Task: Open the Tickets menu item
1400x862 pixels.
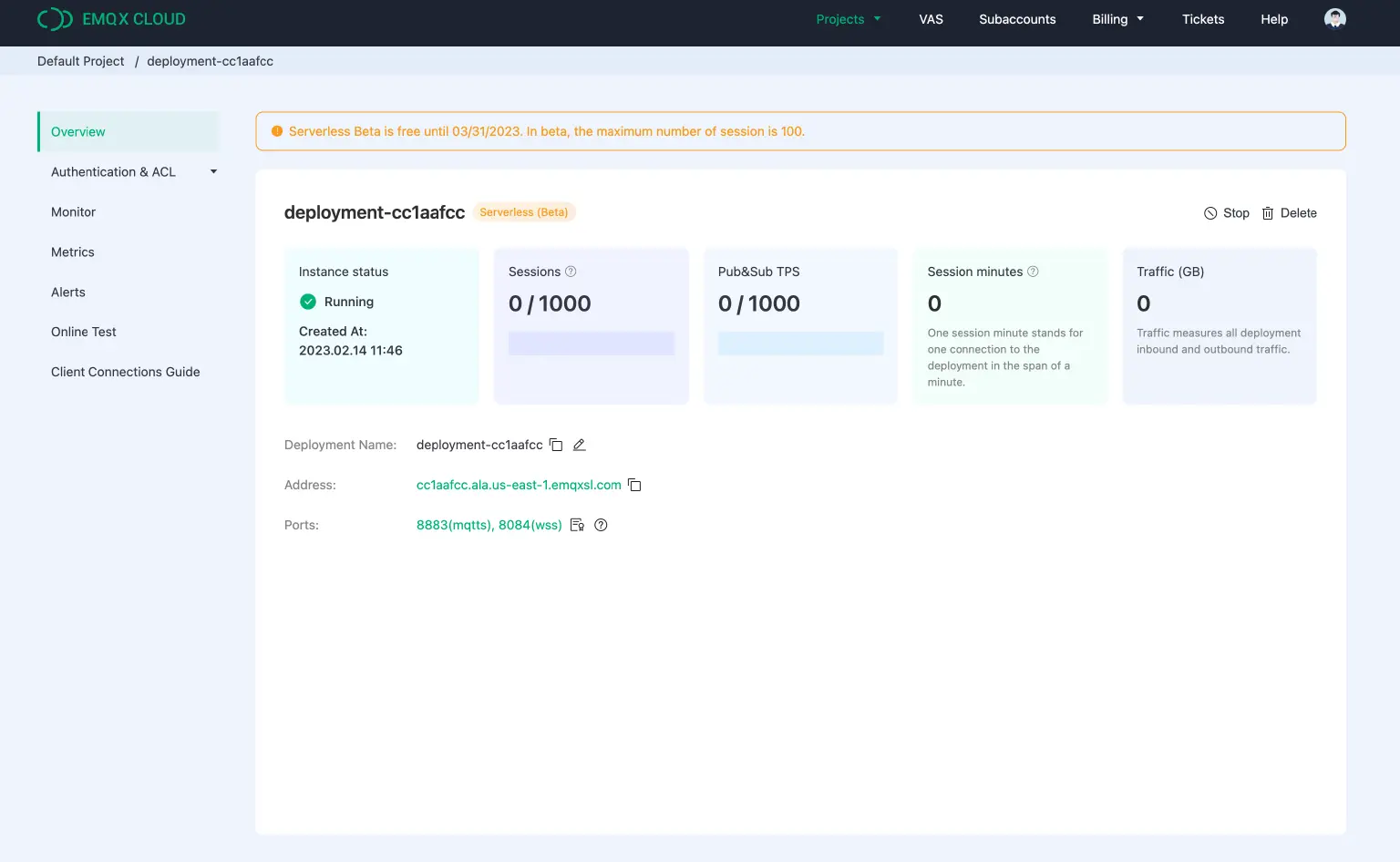Action: (1202, 18)
